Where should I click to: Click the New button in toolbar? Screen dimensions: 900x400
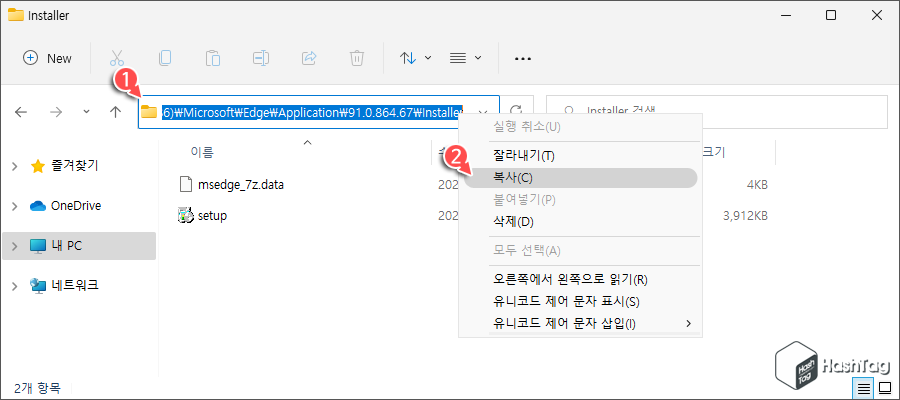point(48,58)
